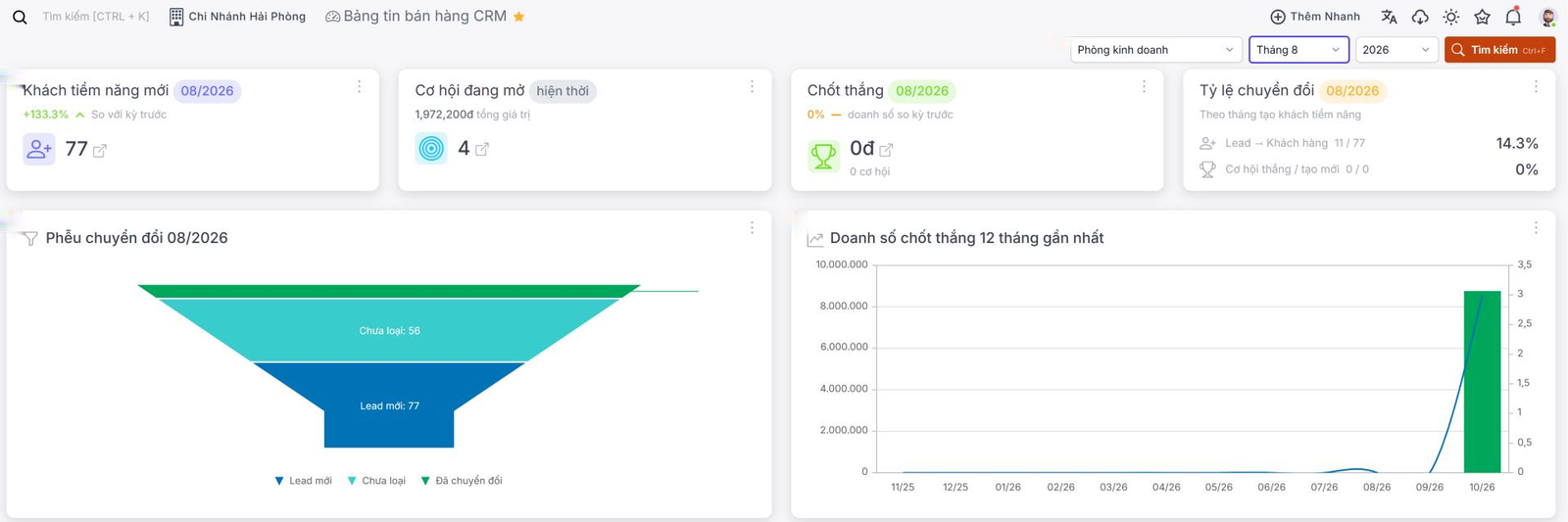Screen dimensions: 1568x522
Task: Open external link icon next to 4 opportunities
Action: click(481, 150)
